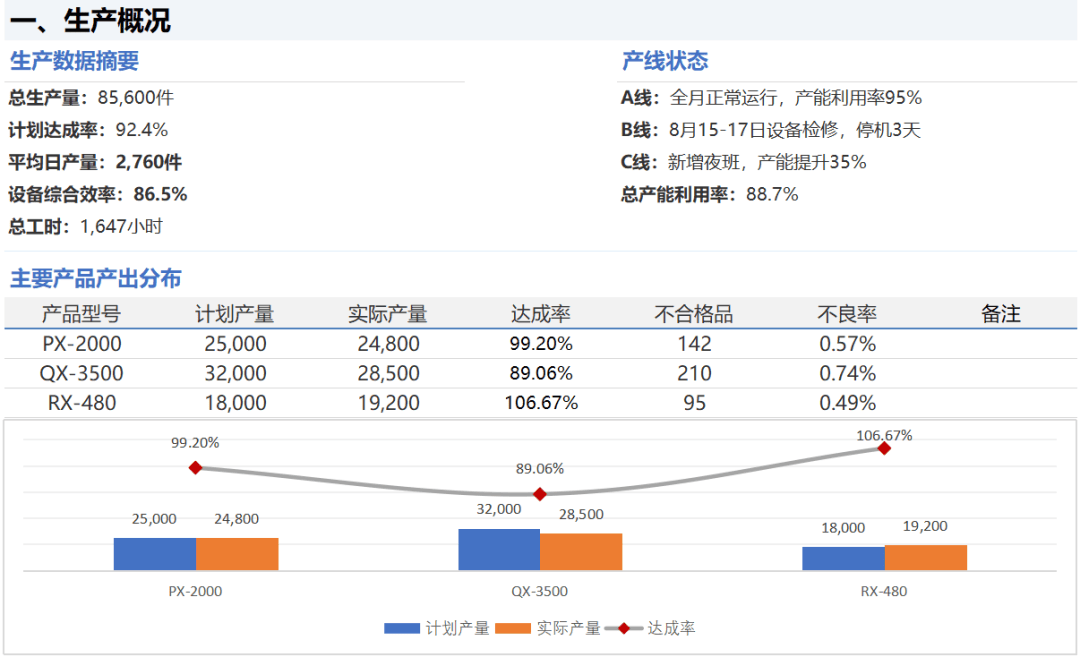This screenshot has width=1080, height=657.
Task: Click the 一、生产概况 heading
Action: tap(90, 20)
